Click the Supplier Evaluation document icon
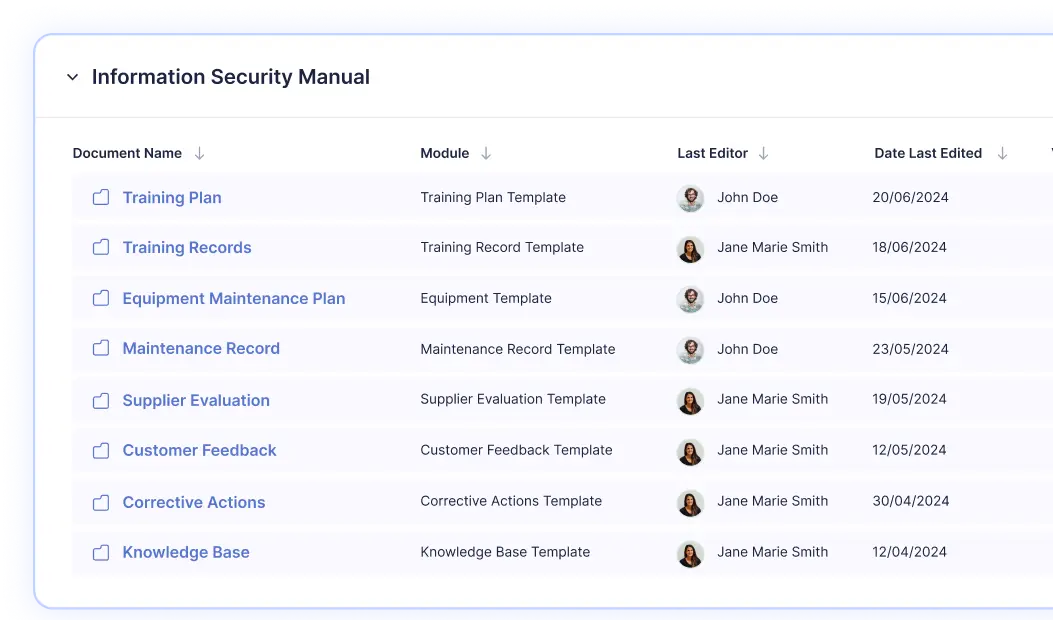 101,401
